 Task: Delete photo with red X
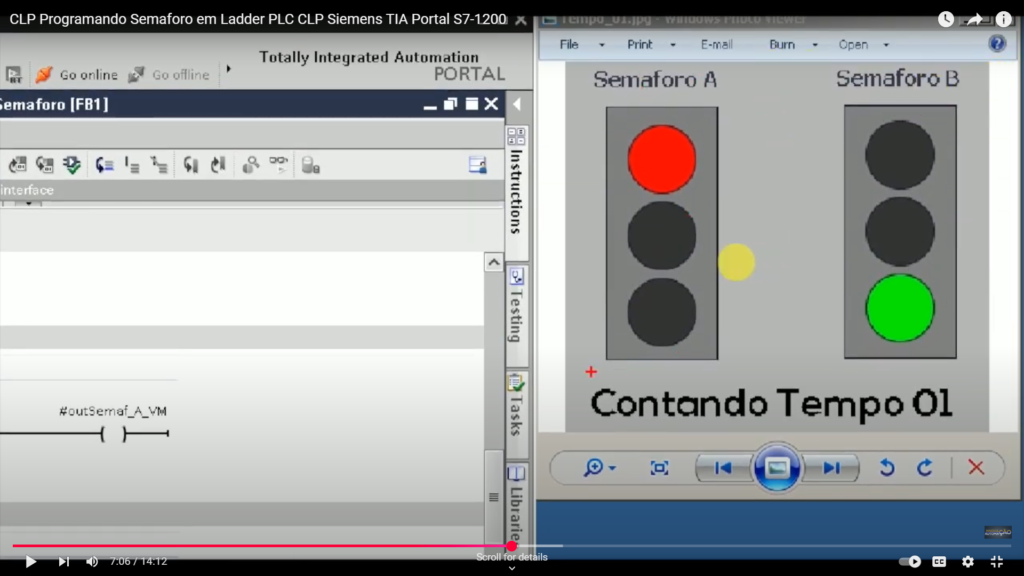pos(976,468)
